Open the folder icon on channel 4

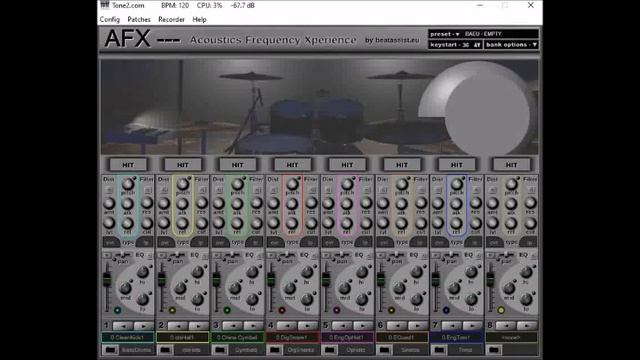pyautogui.click(x=275, y=350)
